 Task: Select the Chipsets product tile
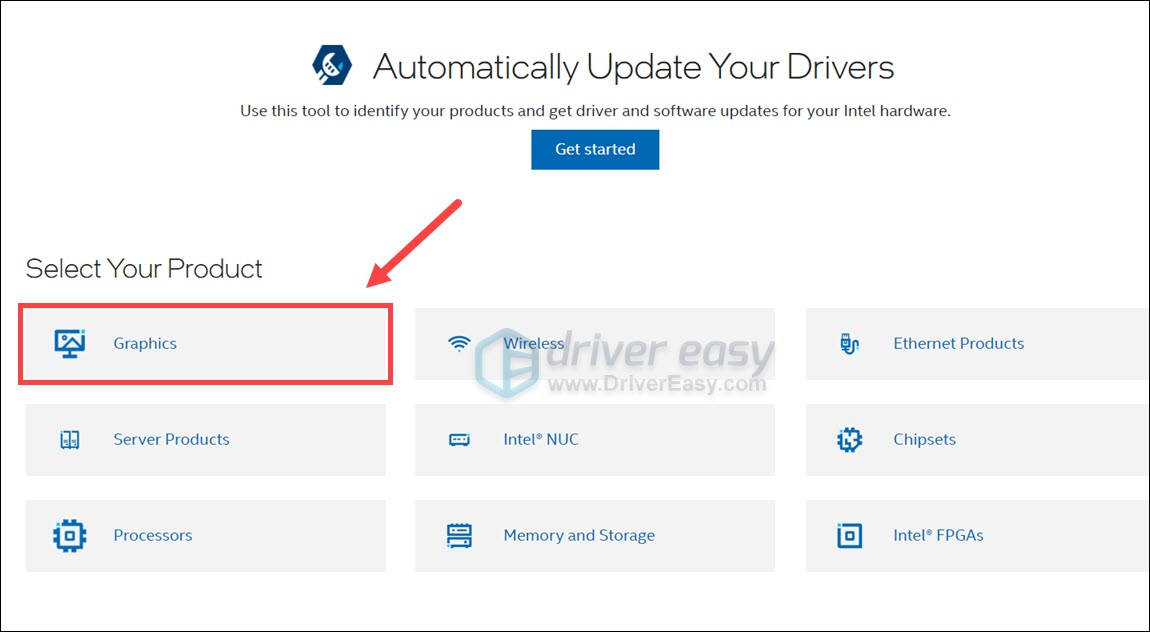pyautogui.click(x=975, y=439)
